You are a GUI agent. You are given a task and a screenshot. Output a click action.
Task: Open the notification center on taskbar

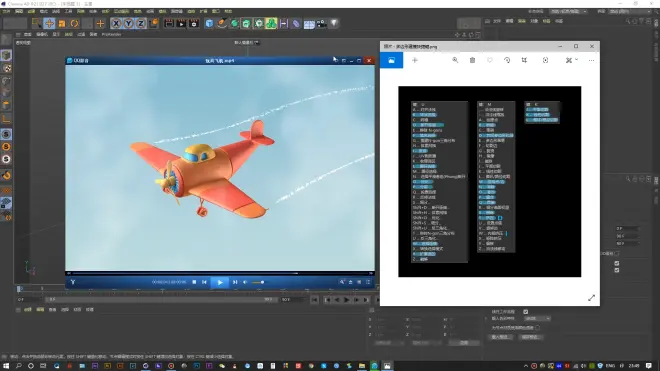click(649, 366)
